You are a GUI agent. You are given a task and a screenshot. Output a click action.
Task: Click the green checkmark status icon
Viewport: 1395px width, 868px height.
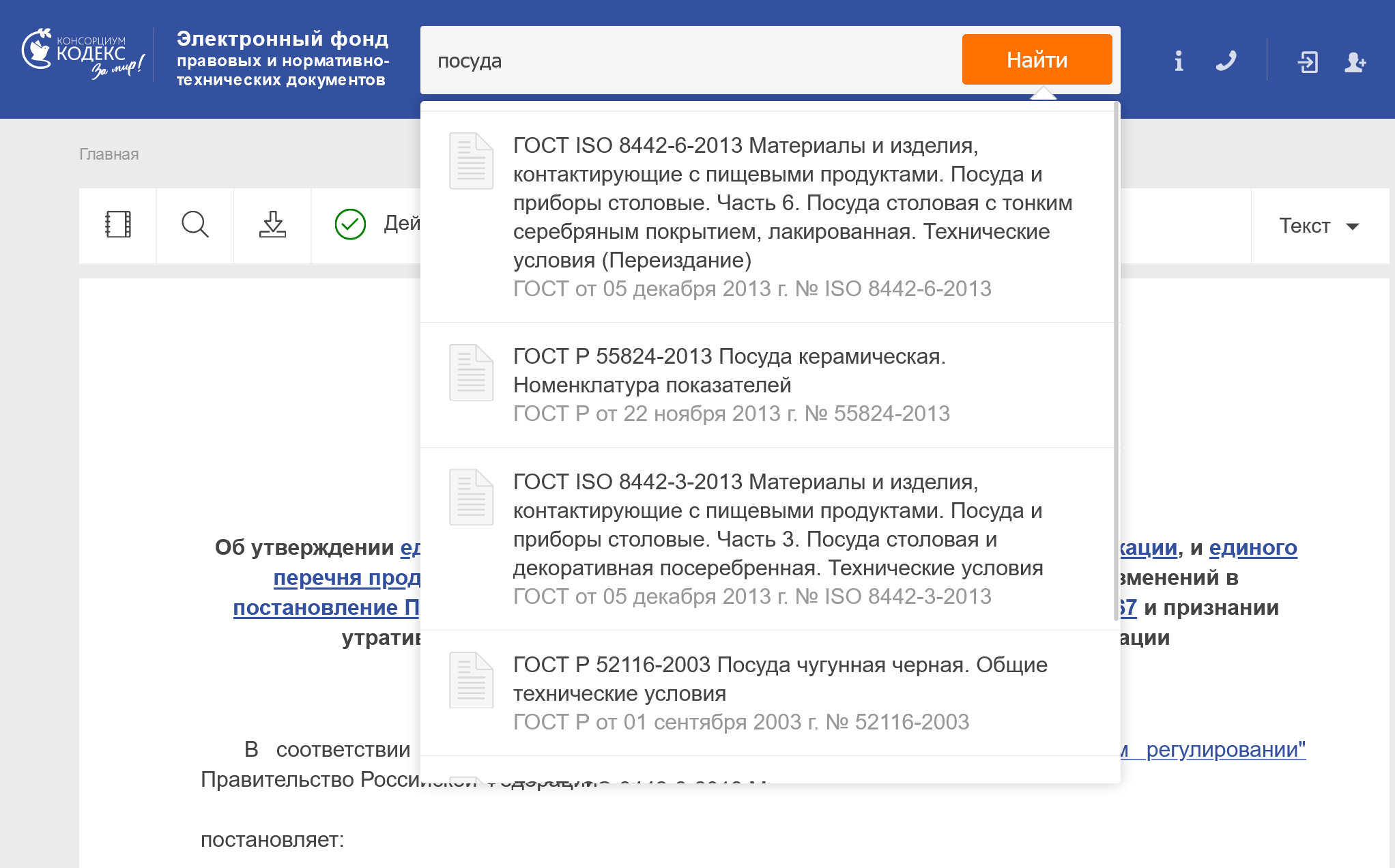pos(350,224)
